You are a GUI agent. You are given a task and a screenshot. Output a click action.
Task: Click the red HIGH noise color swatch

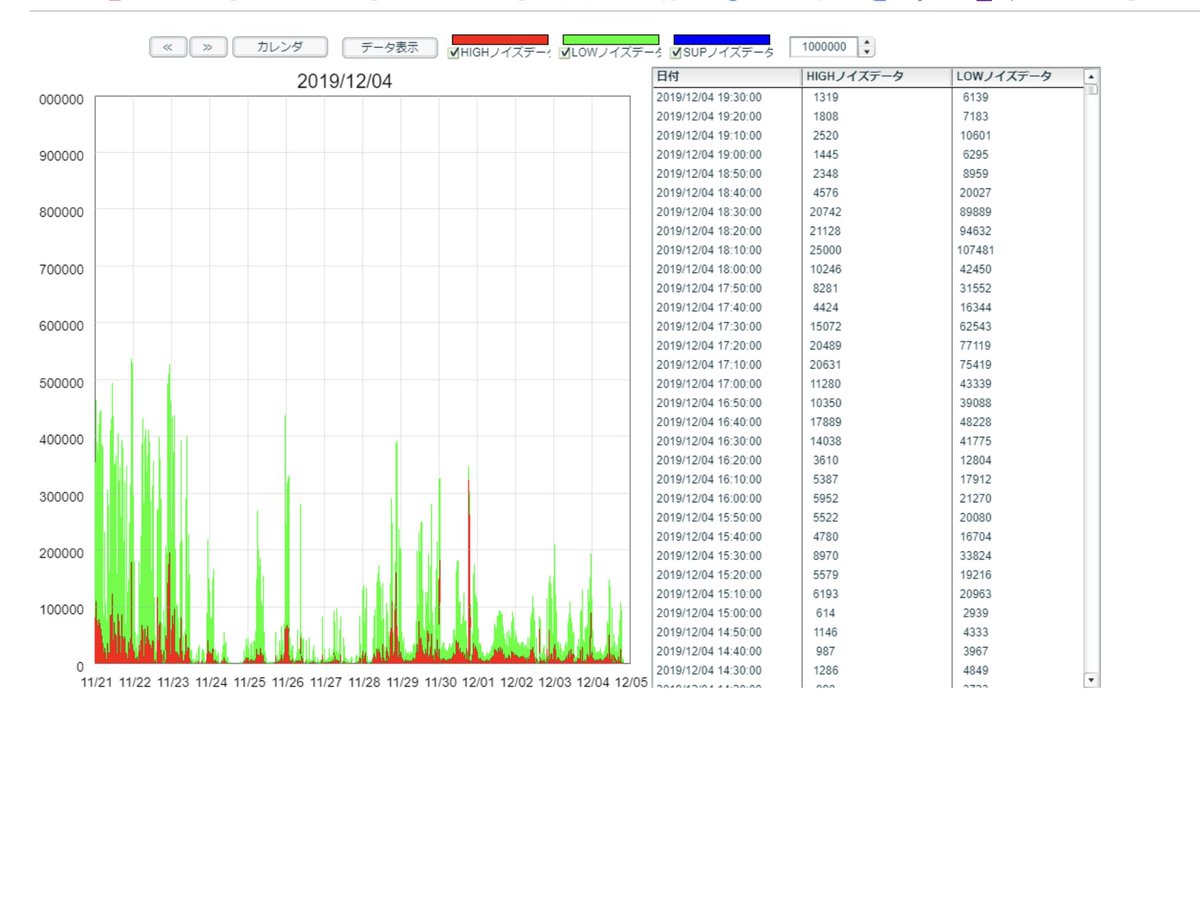click(500, 40)
